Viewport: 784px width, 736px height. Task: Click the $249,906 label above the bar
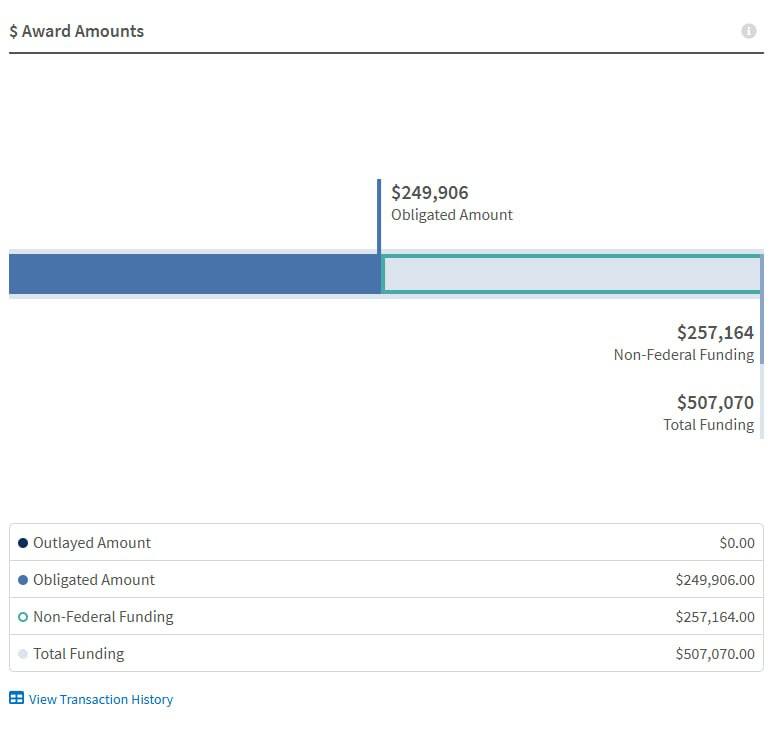[x=429, y=192]
